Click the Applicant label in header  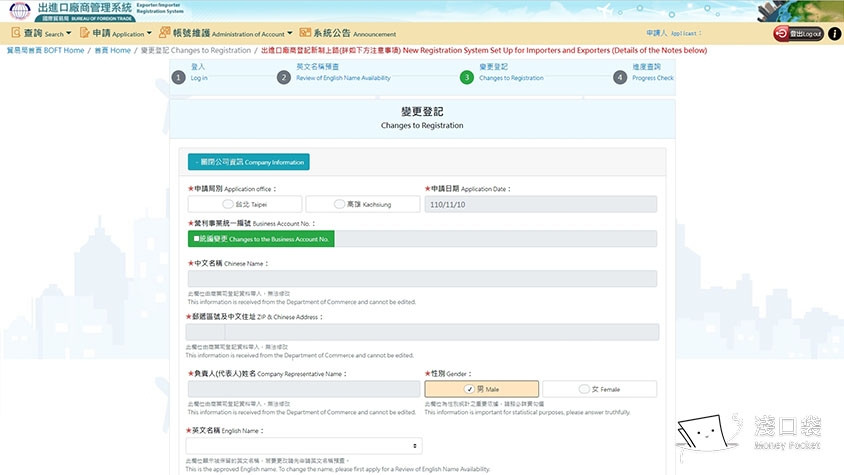point(673,33)
